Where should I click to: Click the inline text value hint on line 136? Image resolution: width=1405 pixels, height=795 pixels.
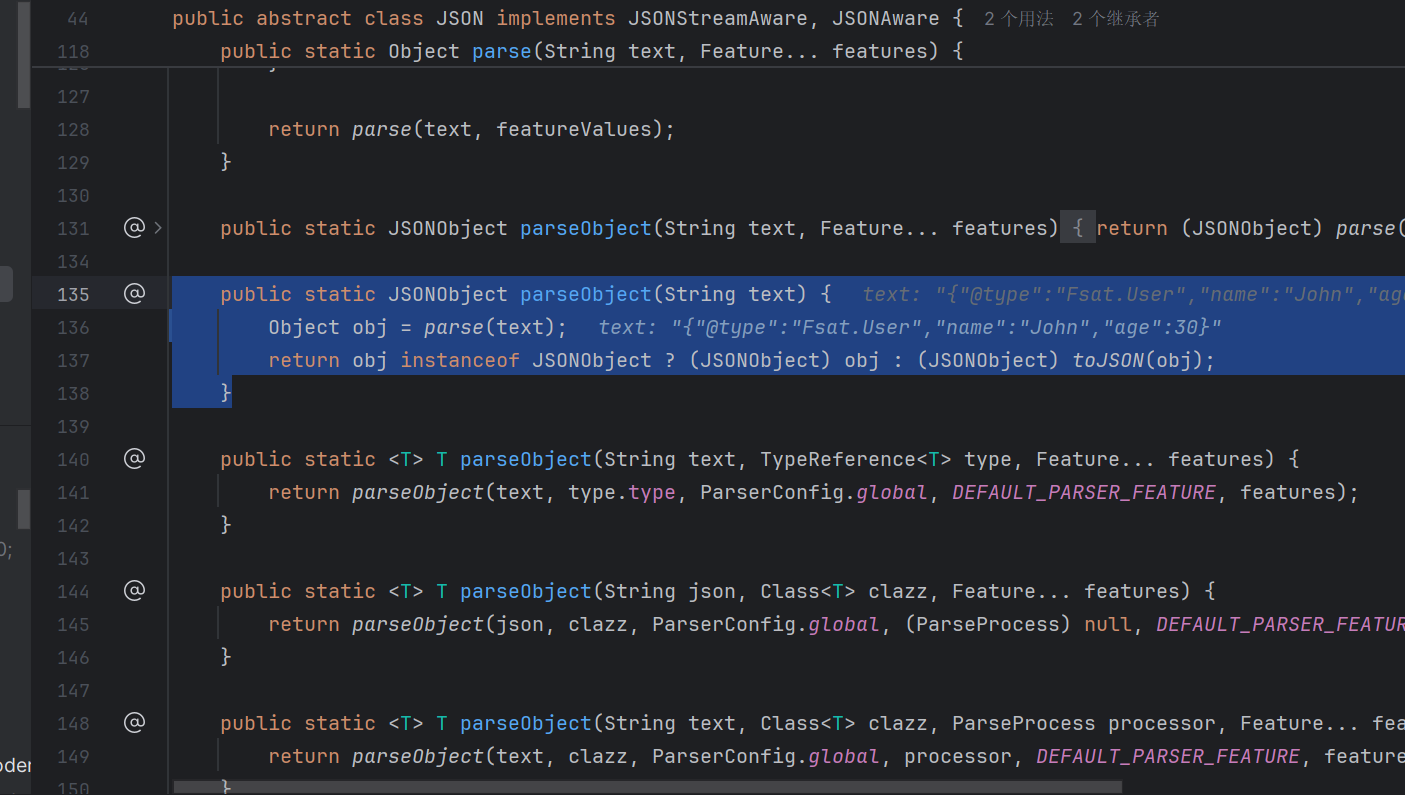click(x=910, y=327)
